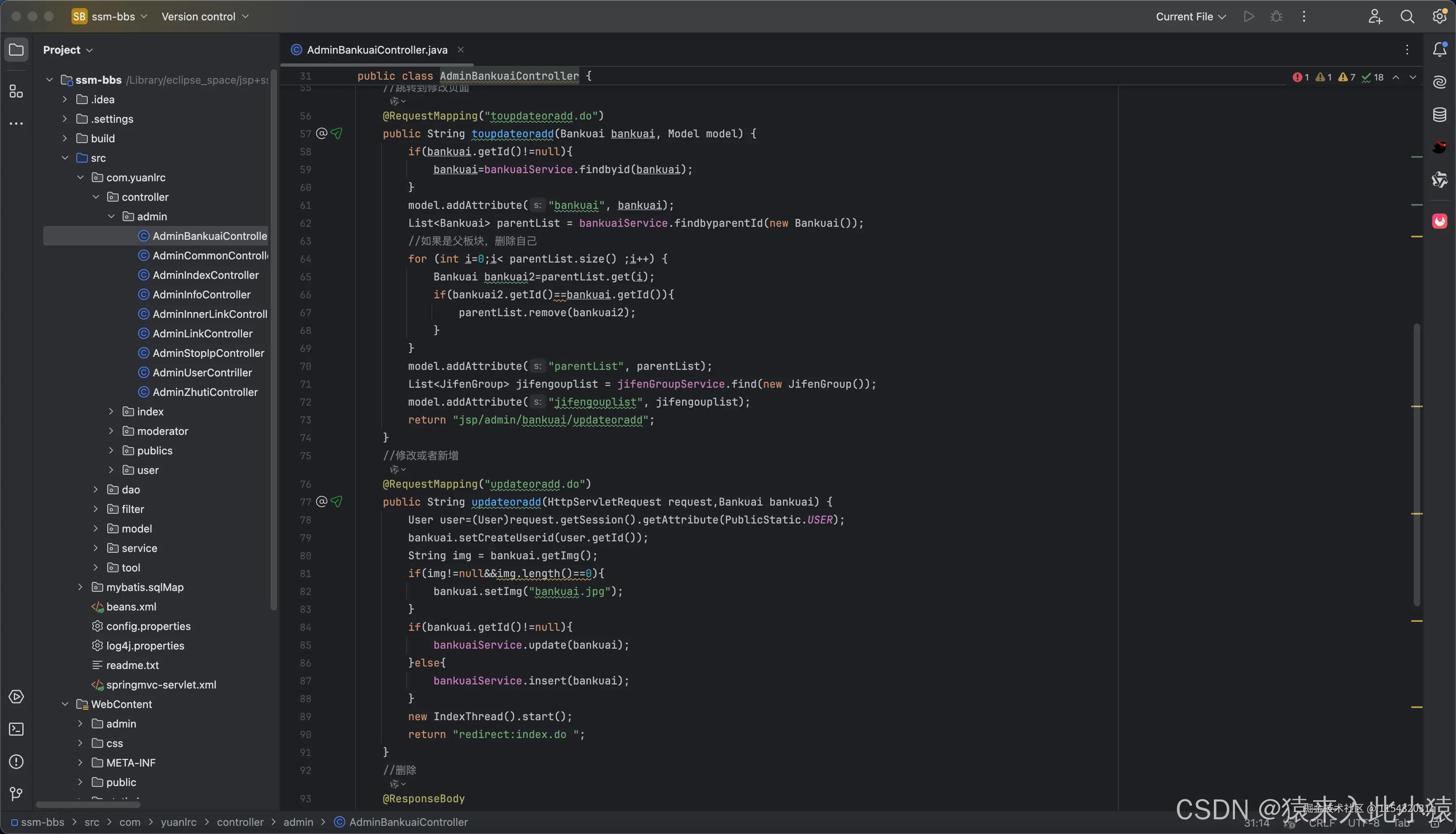Viewport: 1456px width, 834px height.
Task: Collapse the src folder in tree
Action: click(65, 158)
